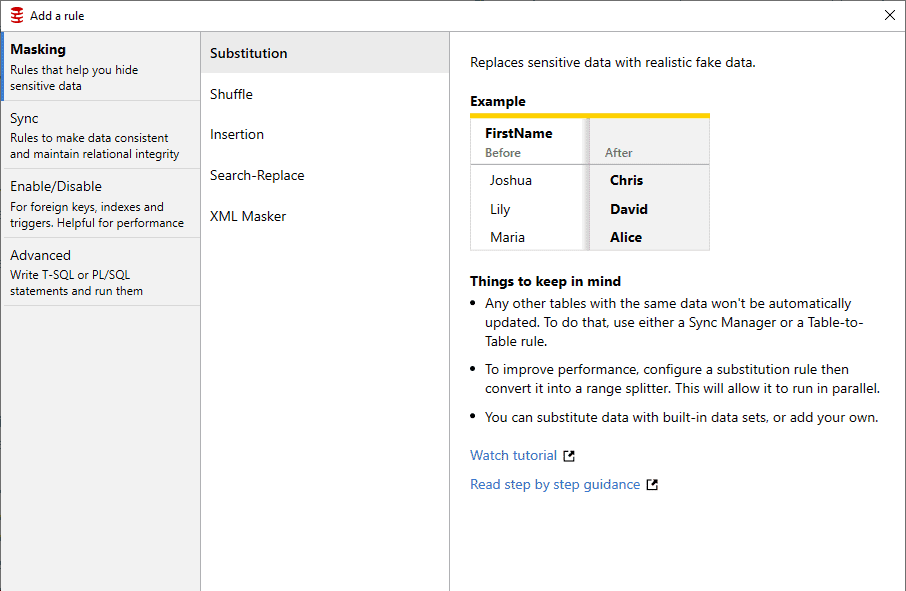Click the yellow bar above example table
Screen dimensions: 906x591
tap(589, 116)
